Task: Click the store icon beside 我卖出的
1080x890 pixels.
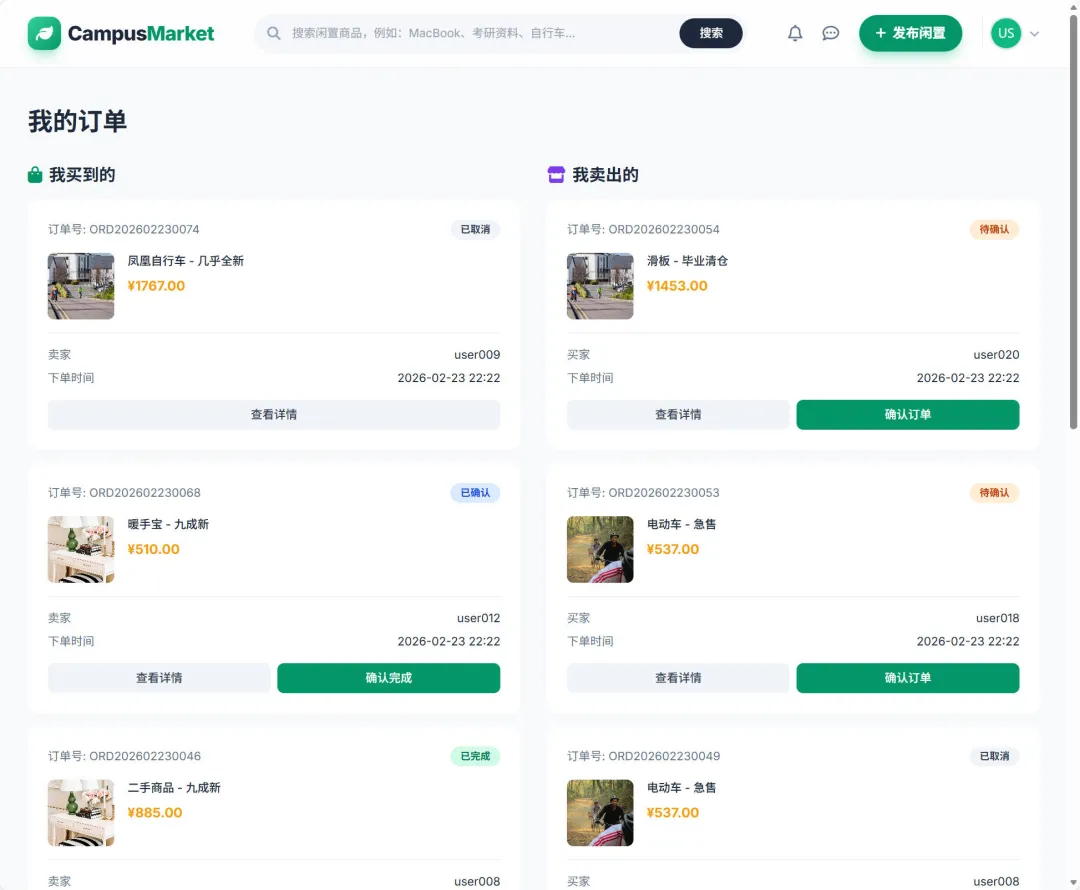Action: pyautogui.click(x=556, y=175)
